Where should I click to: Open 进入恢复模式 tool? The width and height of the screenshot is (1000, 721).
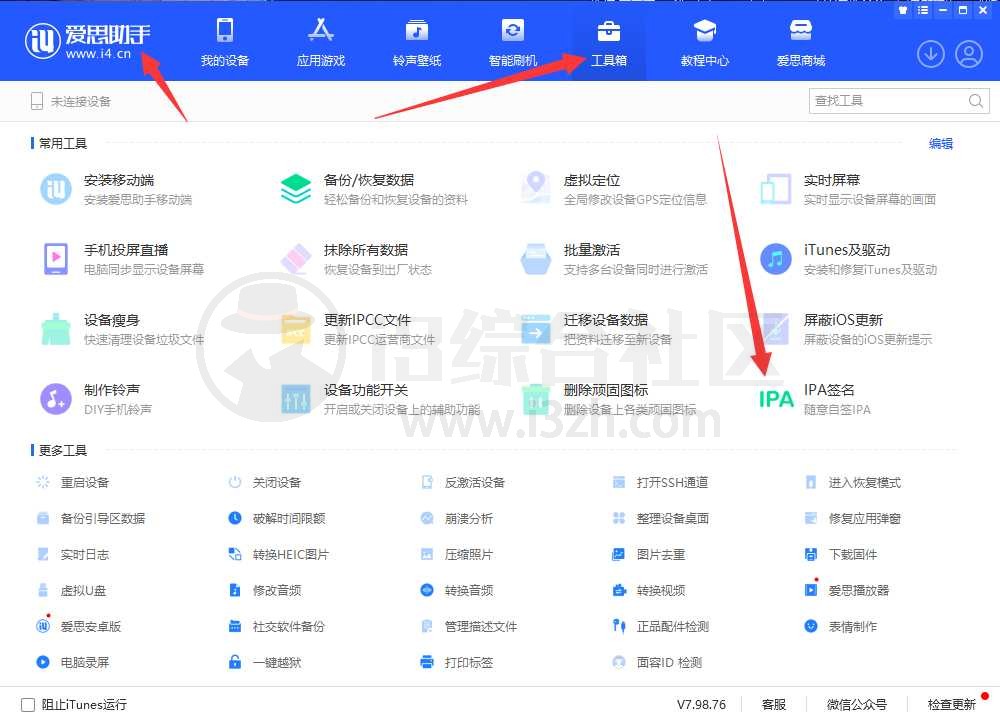(x=853, y=483)
